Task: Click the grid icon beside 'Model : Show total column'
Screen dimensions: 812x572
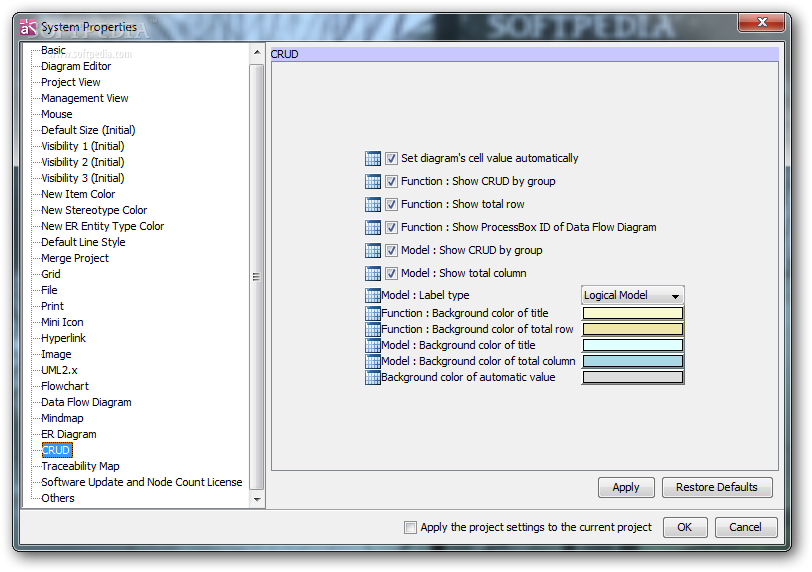Action: coord(372,273)
